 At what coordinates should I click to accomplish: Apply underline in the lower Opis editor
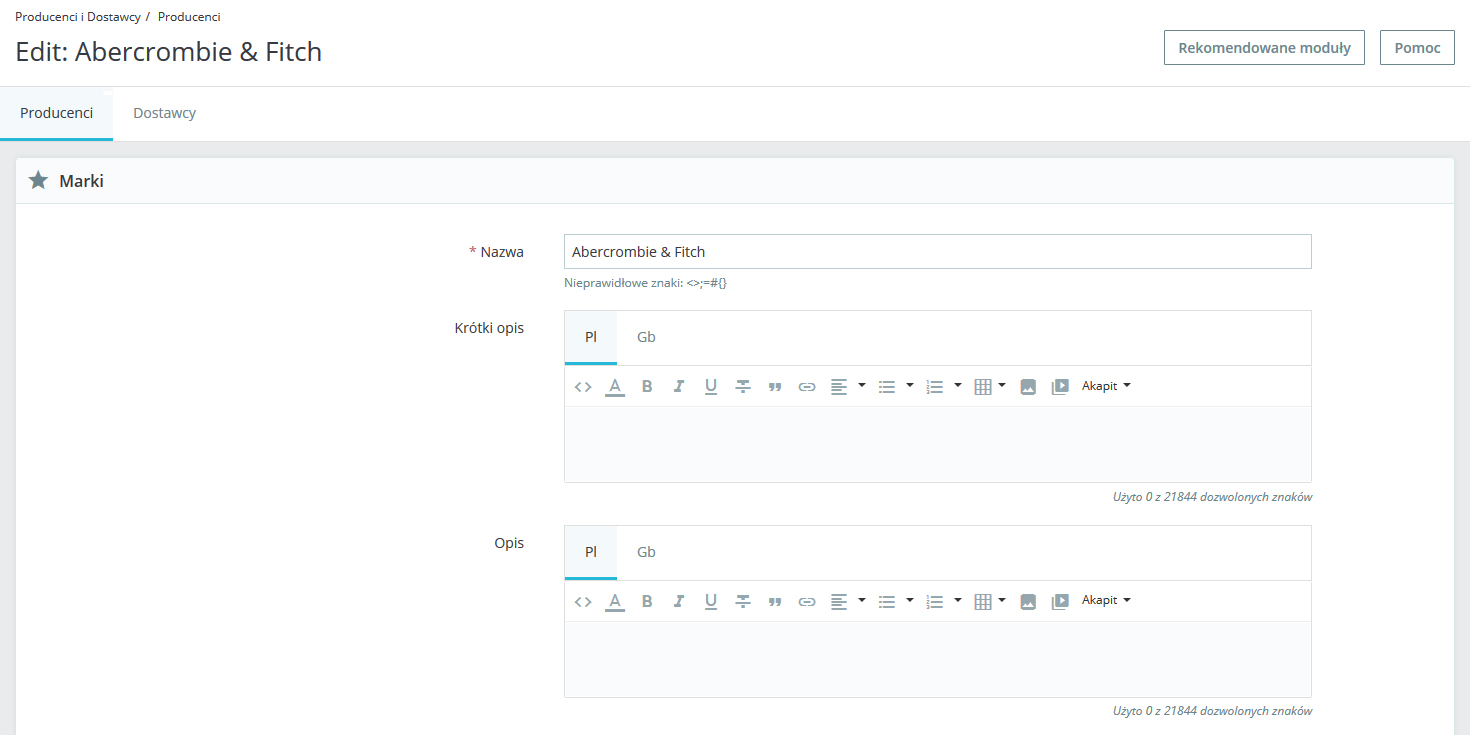(711, 601)
